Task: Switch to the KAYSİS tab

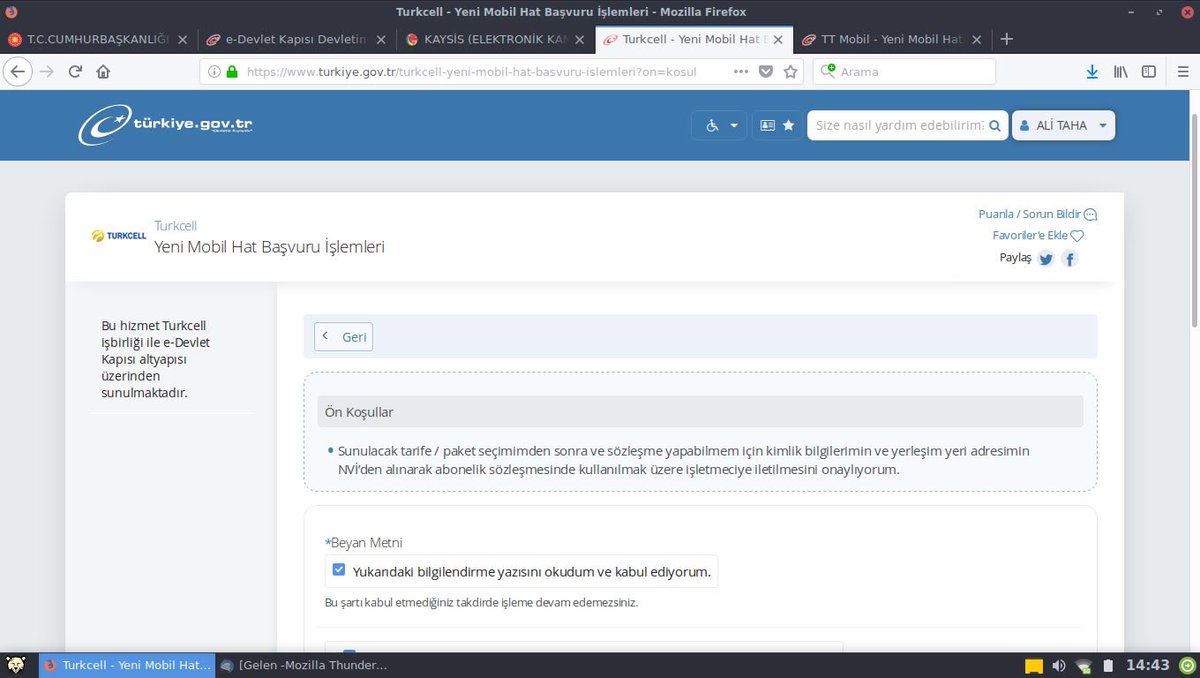Action: tap(494, 39)
